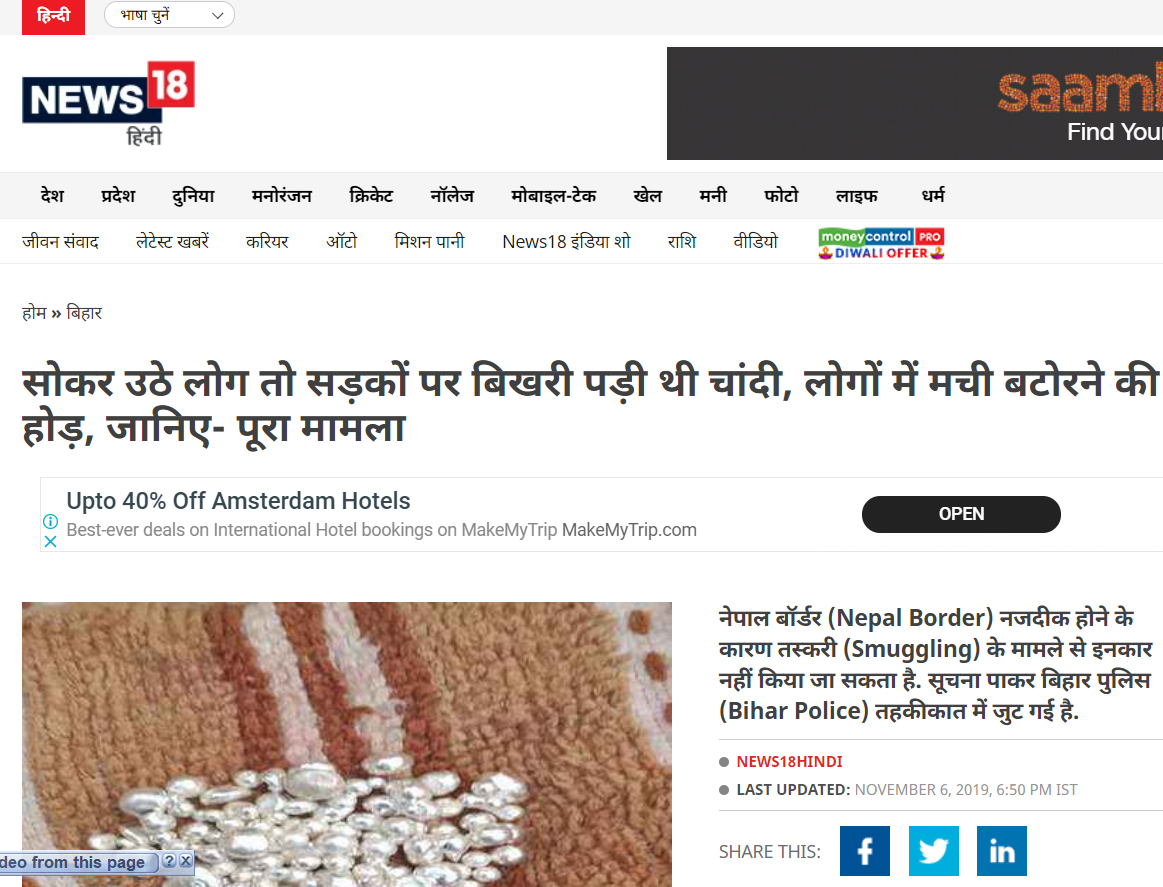
Task: Open the ad info icon
Action: click(50, 521)
